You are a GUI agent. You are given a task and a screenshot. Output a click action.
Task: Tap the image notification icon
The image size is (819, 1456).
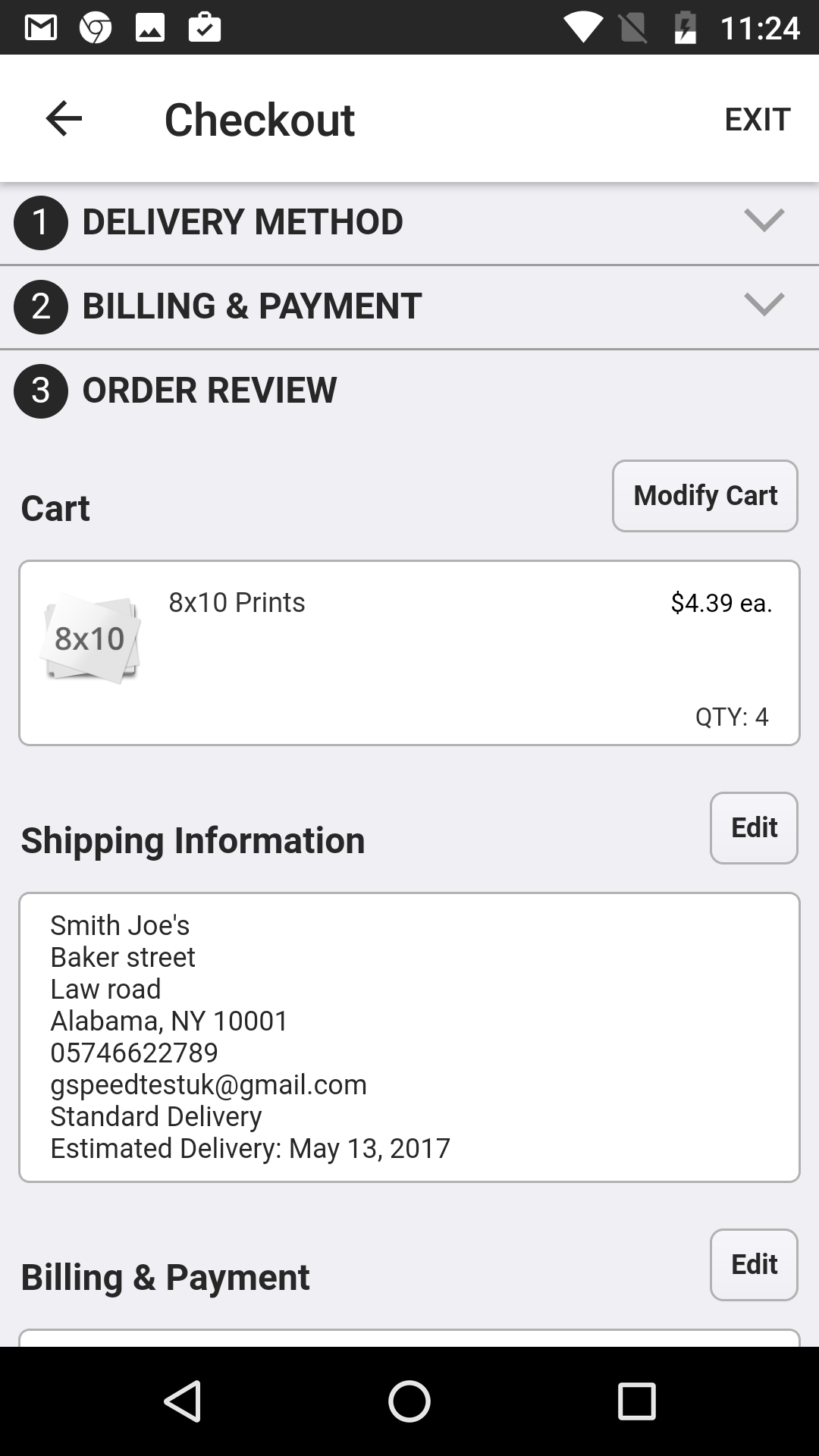(x=150, y=28)
